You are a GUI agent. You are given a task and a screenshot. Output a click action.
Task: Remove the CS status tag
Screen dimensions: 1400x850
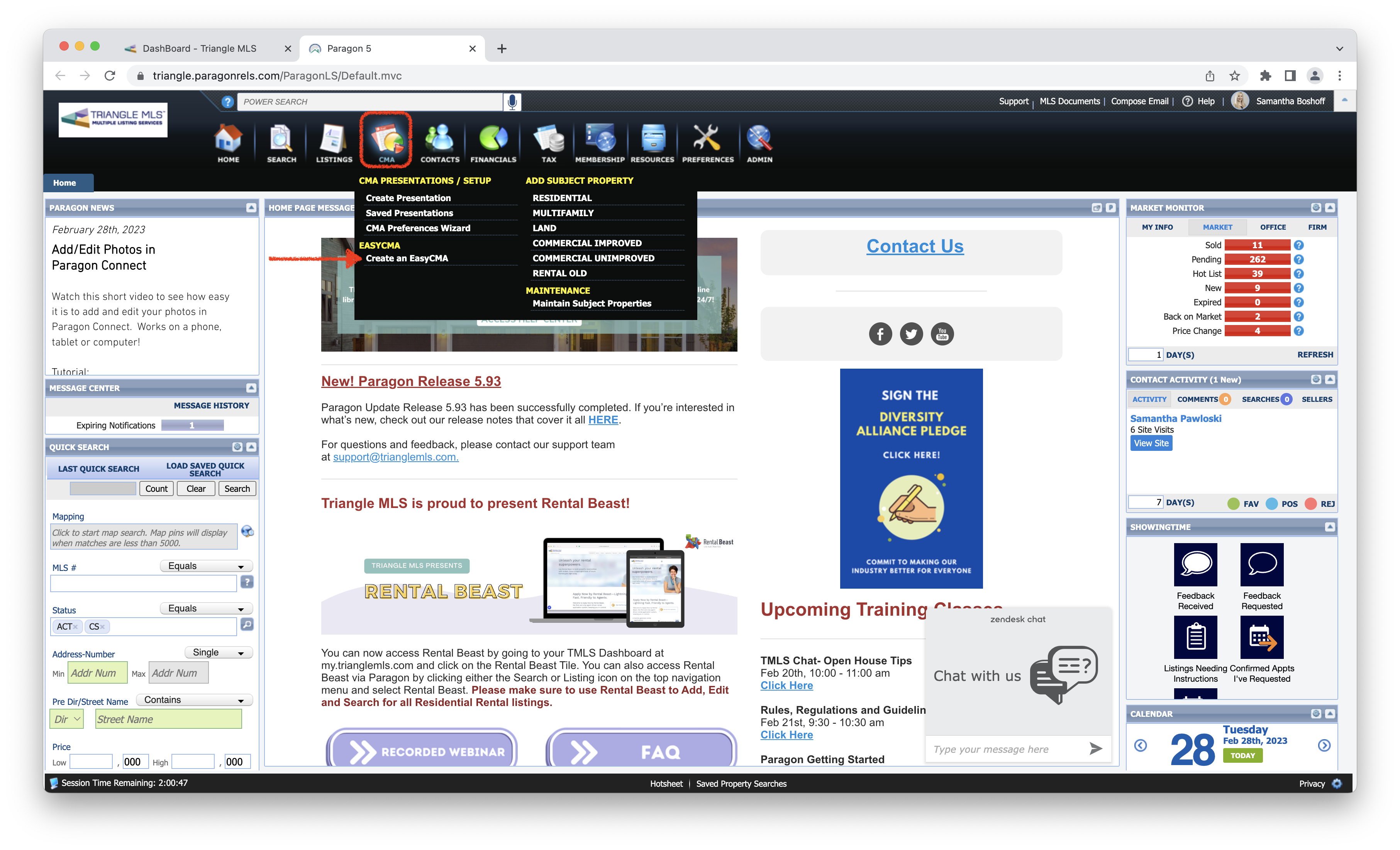102,627
